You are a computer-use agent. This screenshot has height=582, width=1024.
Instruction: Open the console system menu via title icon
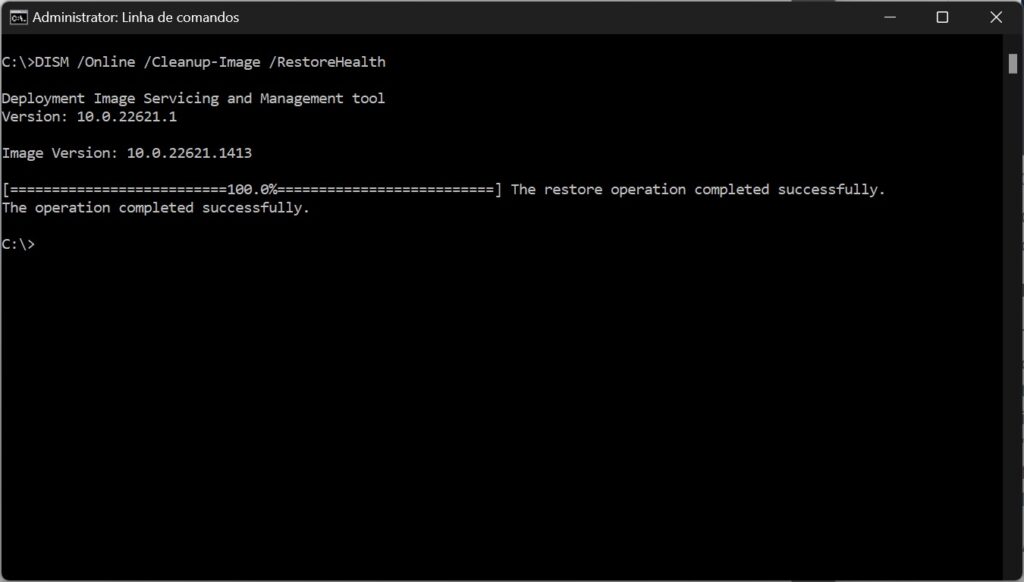coord(18,16)
